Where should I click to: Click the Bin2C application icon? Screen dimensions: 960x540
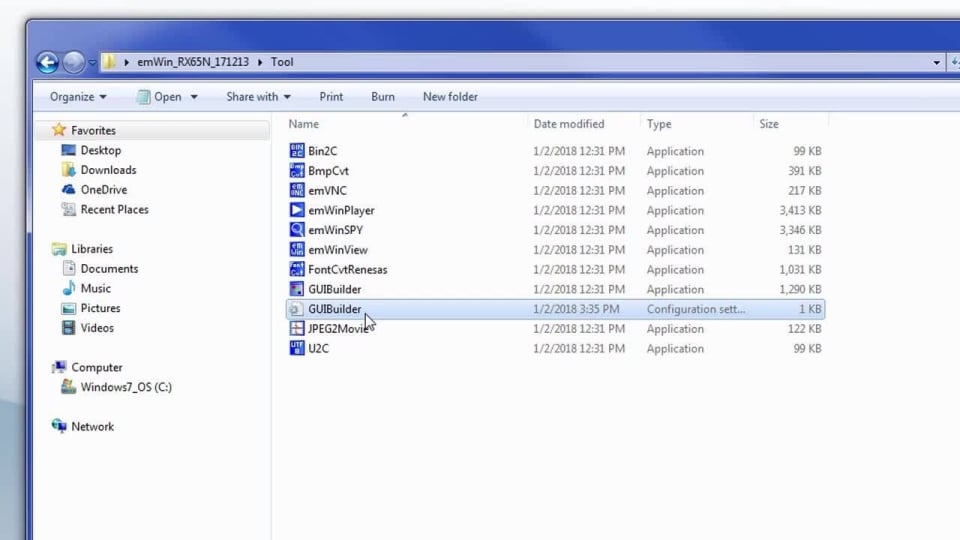point(297,151)
